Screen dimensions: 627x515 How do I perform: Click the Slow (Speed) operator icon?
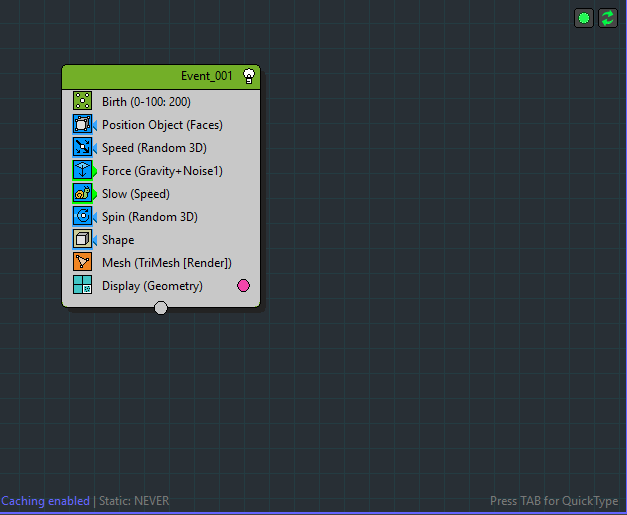(x=82, y=194)
